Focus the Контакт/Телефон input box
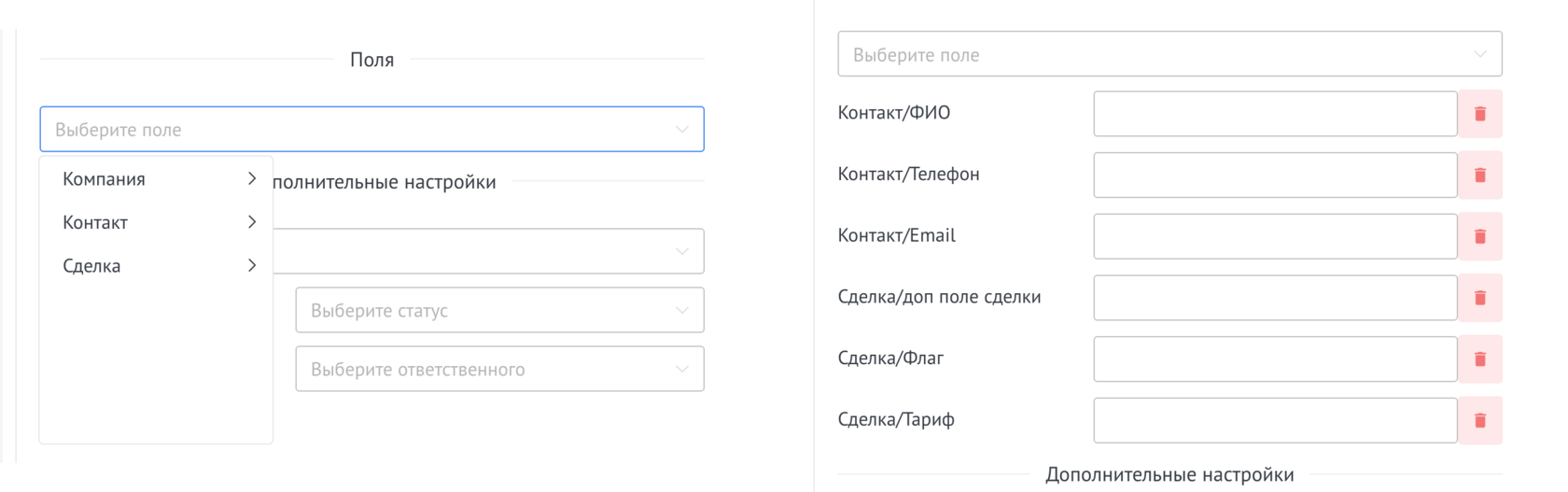This screenshot has height=492, width=1568. pos(1274,176)
